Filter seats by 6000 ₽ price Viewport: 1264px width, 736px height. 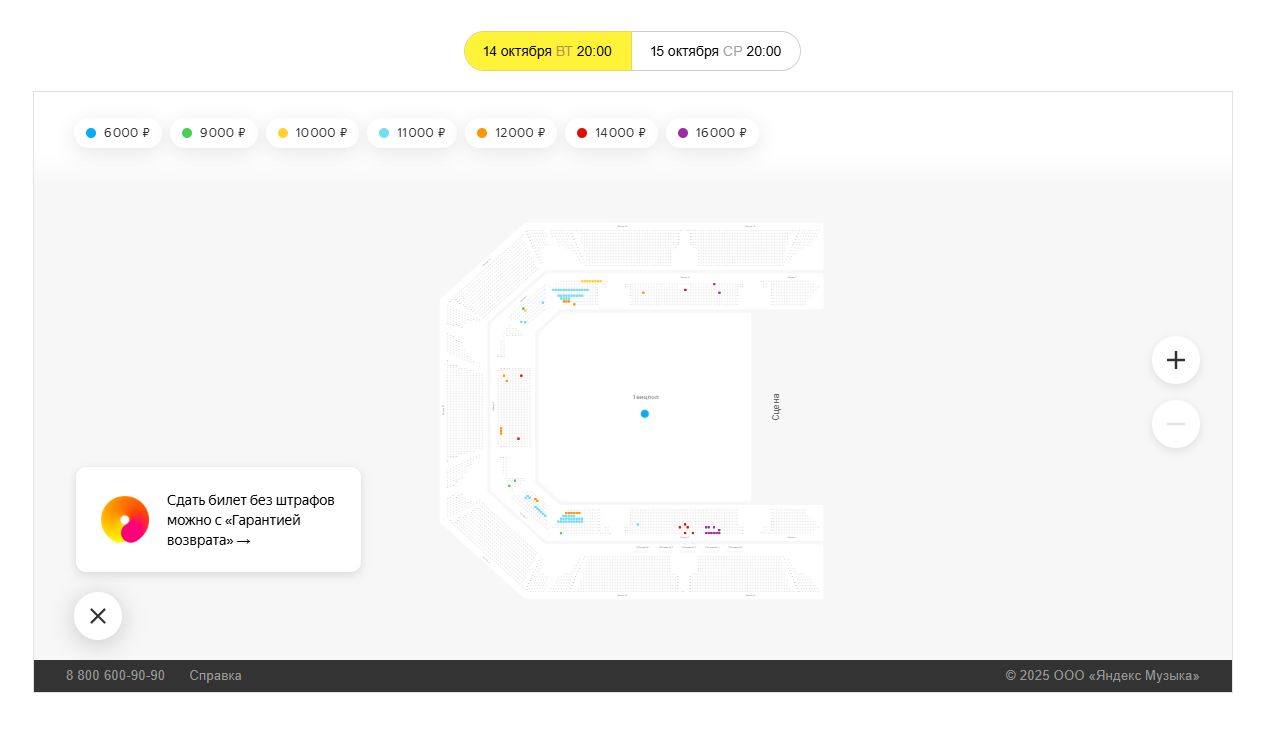[x=117, y=133]
